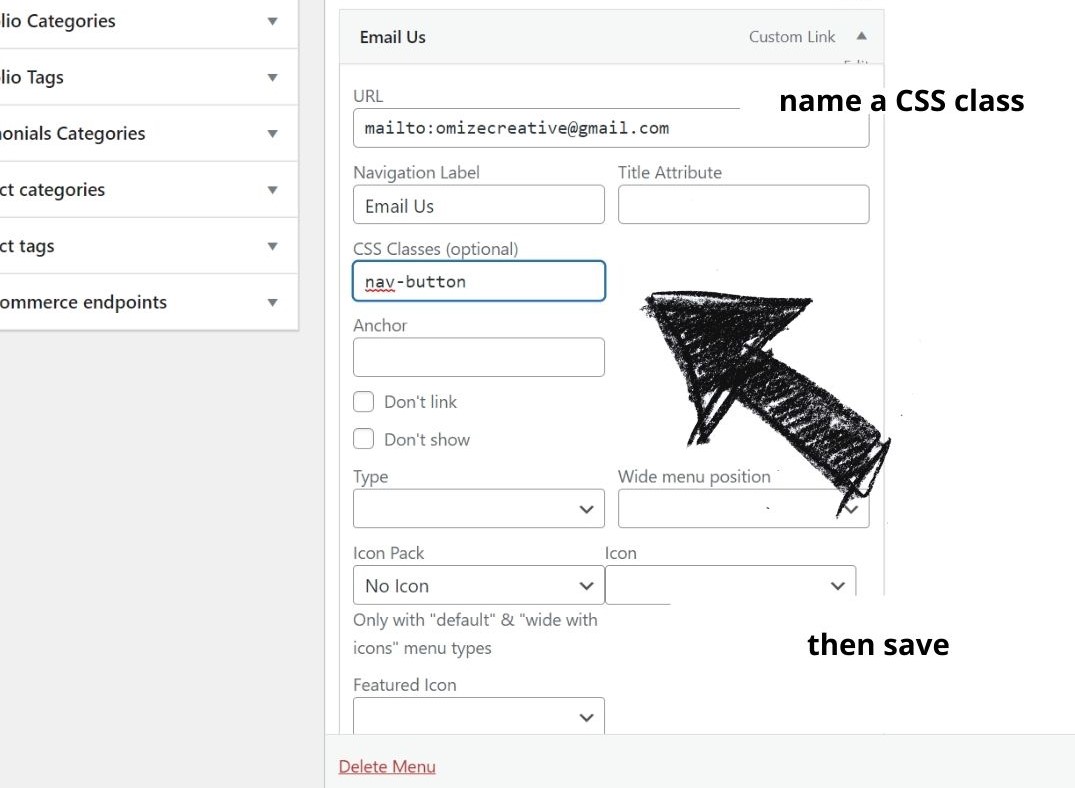Focus the Navigation Label field
Viewport: 1075px width, 788px height.
pos(478,206)
